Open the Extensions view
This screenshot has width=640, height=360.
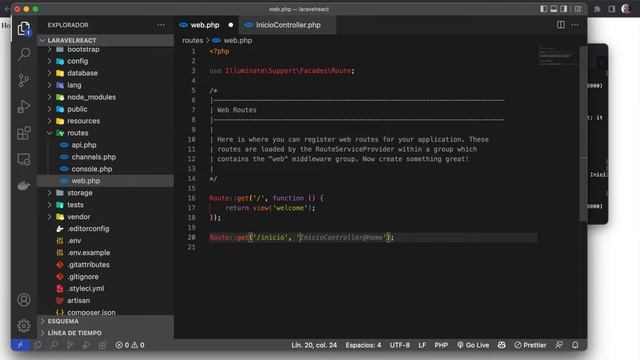24,133
